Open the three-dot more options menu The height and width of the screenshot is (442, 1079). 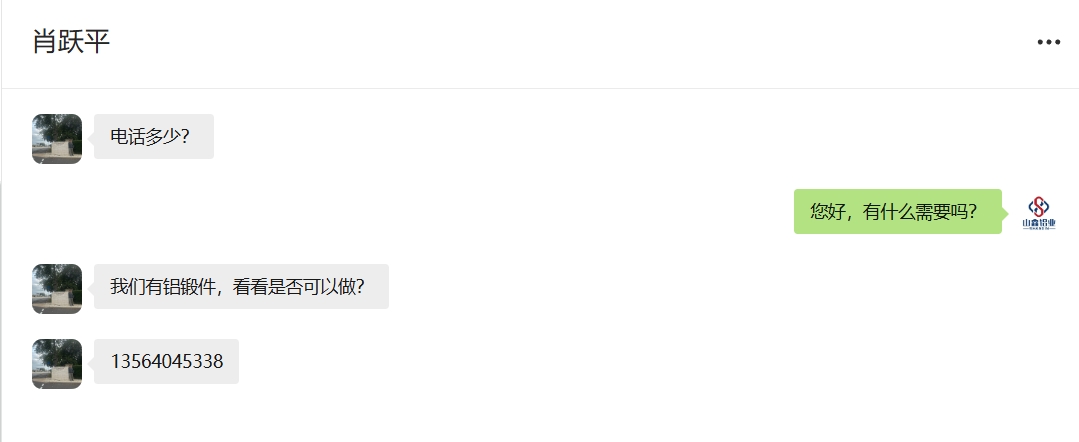coord(1048,42)
